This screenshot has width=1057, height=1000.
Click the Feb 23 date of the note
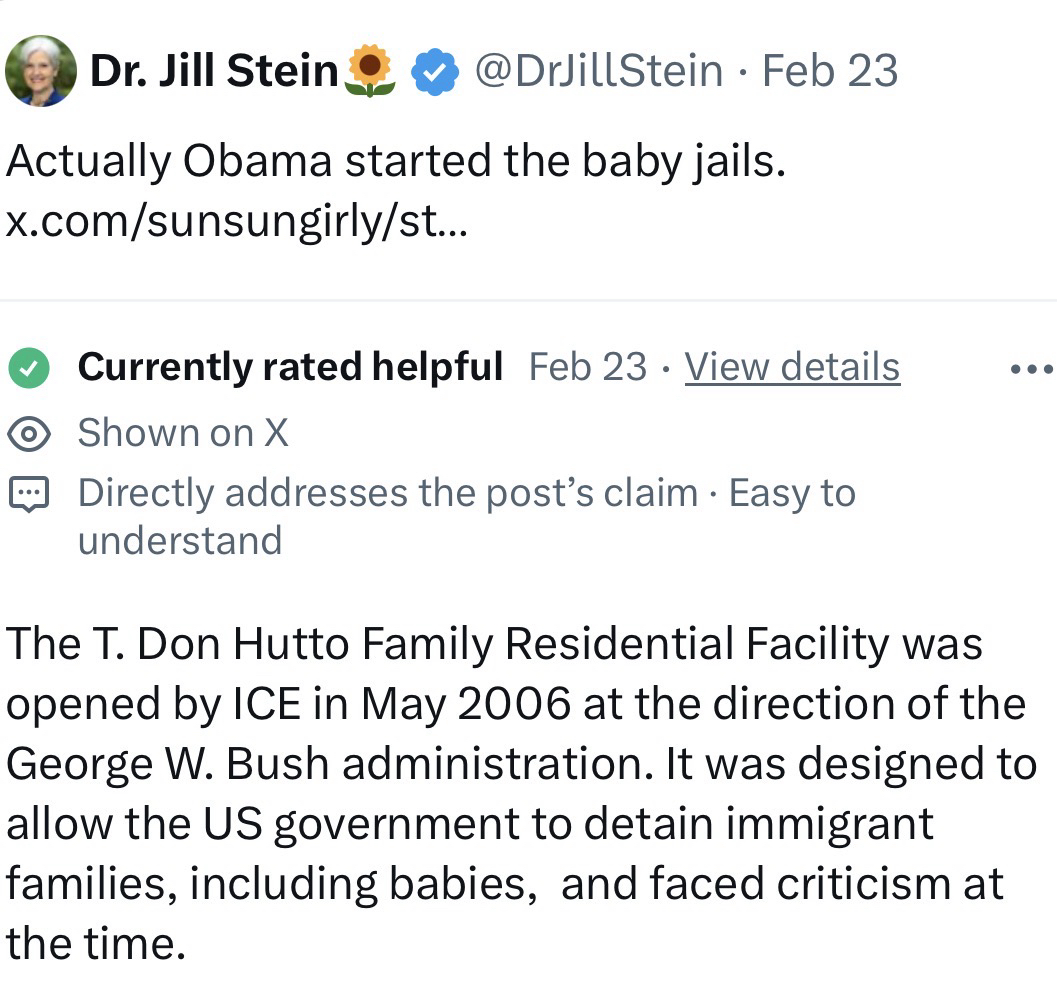point(587,368)
